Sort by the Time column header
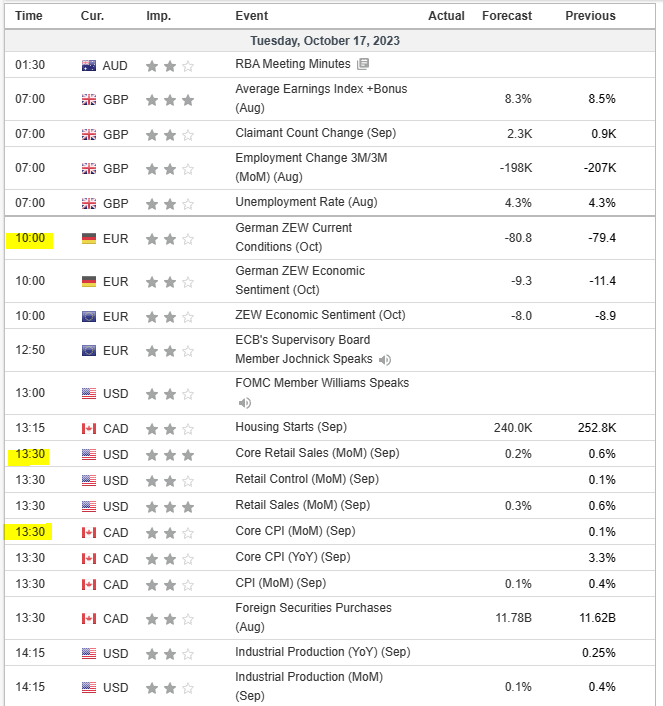The height and width of the screenshot is (706, 663). tap(29, 15)
